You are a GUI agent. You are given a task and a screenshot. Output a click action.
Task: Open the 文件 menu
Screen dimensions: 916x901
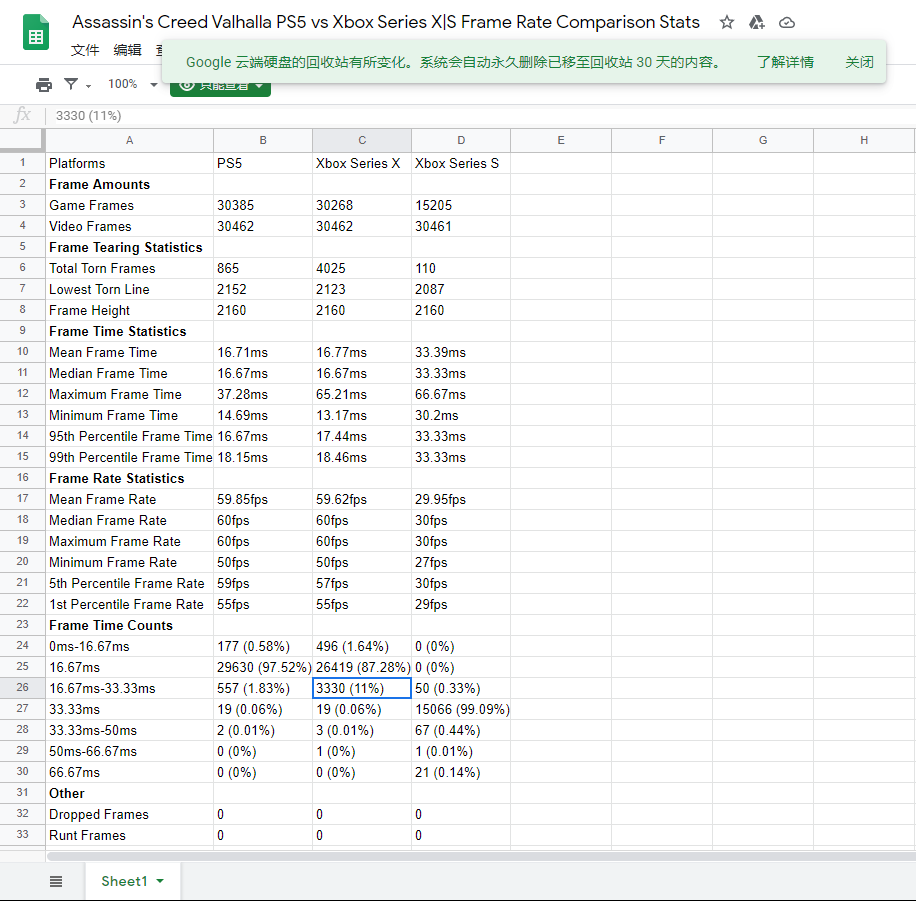point(85,50)
